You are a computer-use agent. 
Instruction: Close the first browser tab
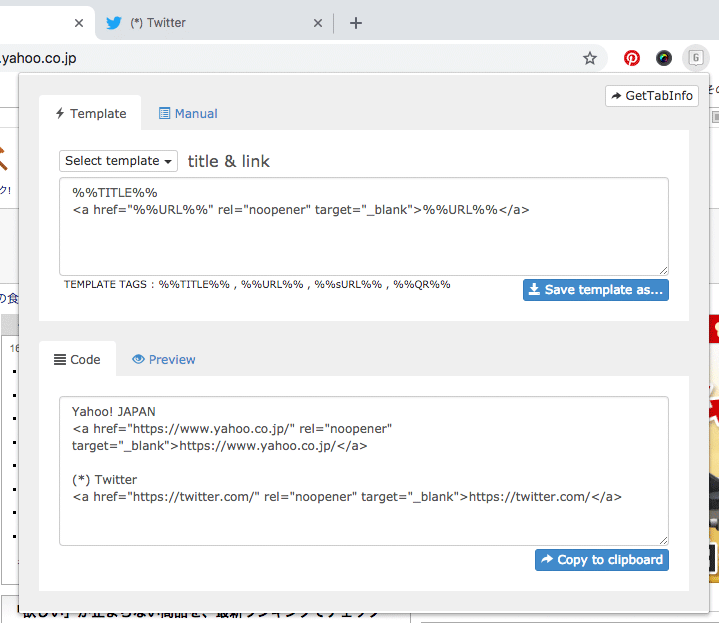(x=79, y=23)
